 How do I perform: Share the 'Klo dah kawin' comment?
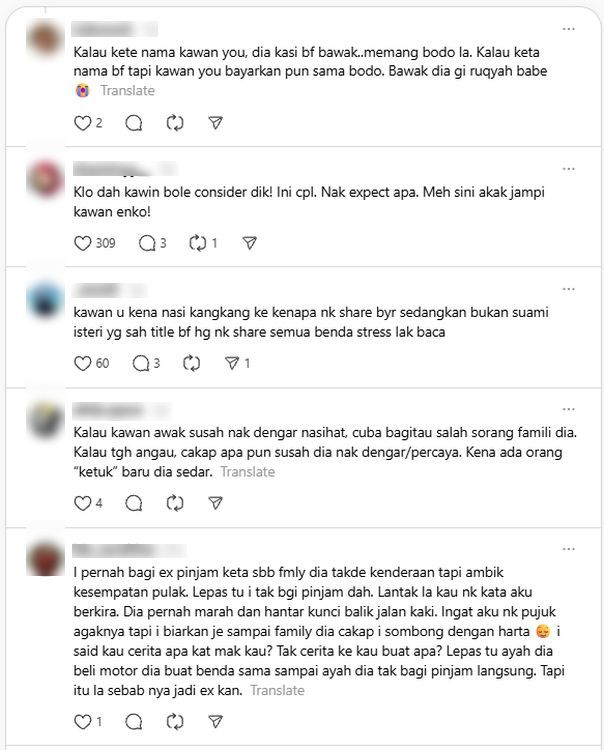tap(250, 243)
